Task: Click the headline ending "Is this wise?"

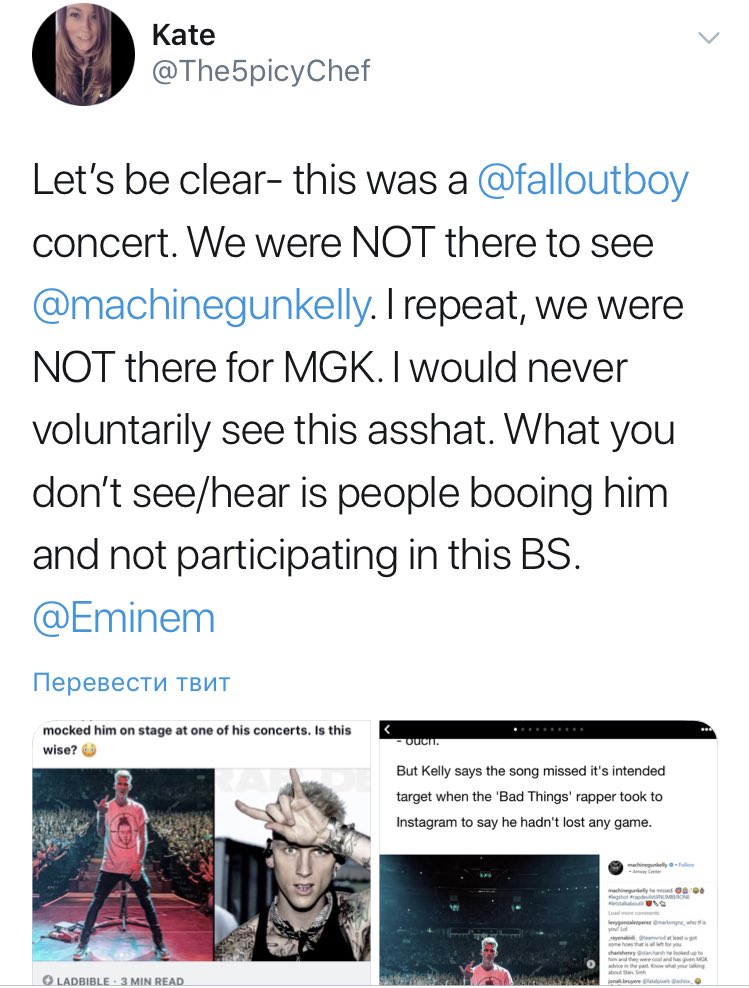Action: click(190, 741)
